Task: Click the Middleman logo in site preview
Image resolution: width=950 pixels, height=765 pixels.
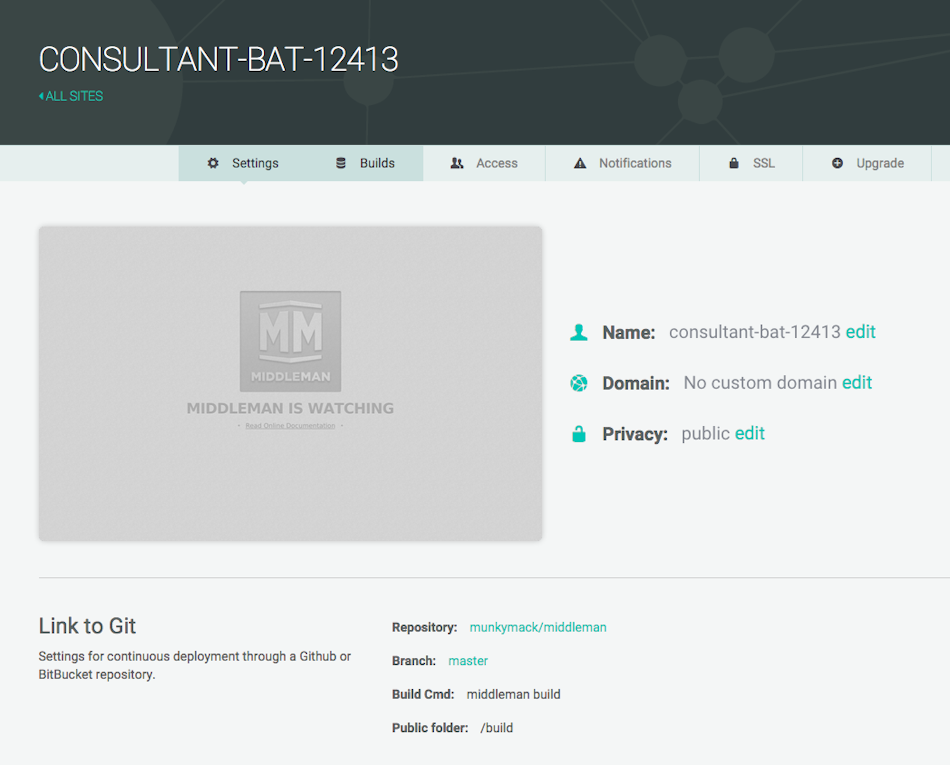Action: [x=290, y=341]
